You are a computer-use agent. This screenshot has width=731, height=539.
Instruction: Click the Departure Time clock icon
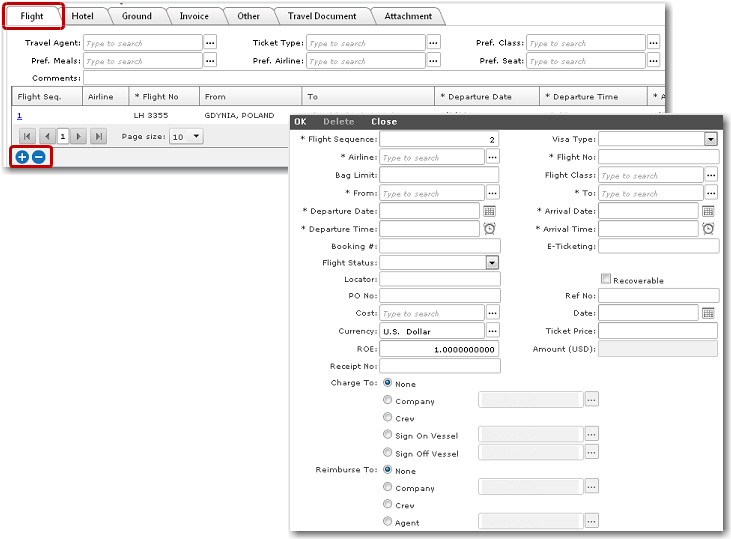[x=489, y=229]
